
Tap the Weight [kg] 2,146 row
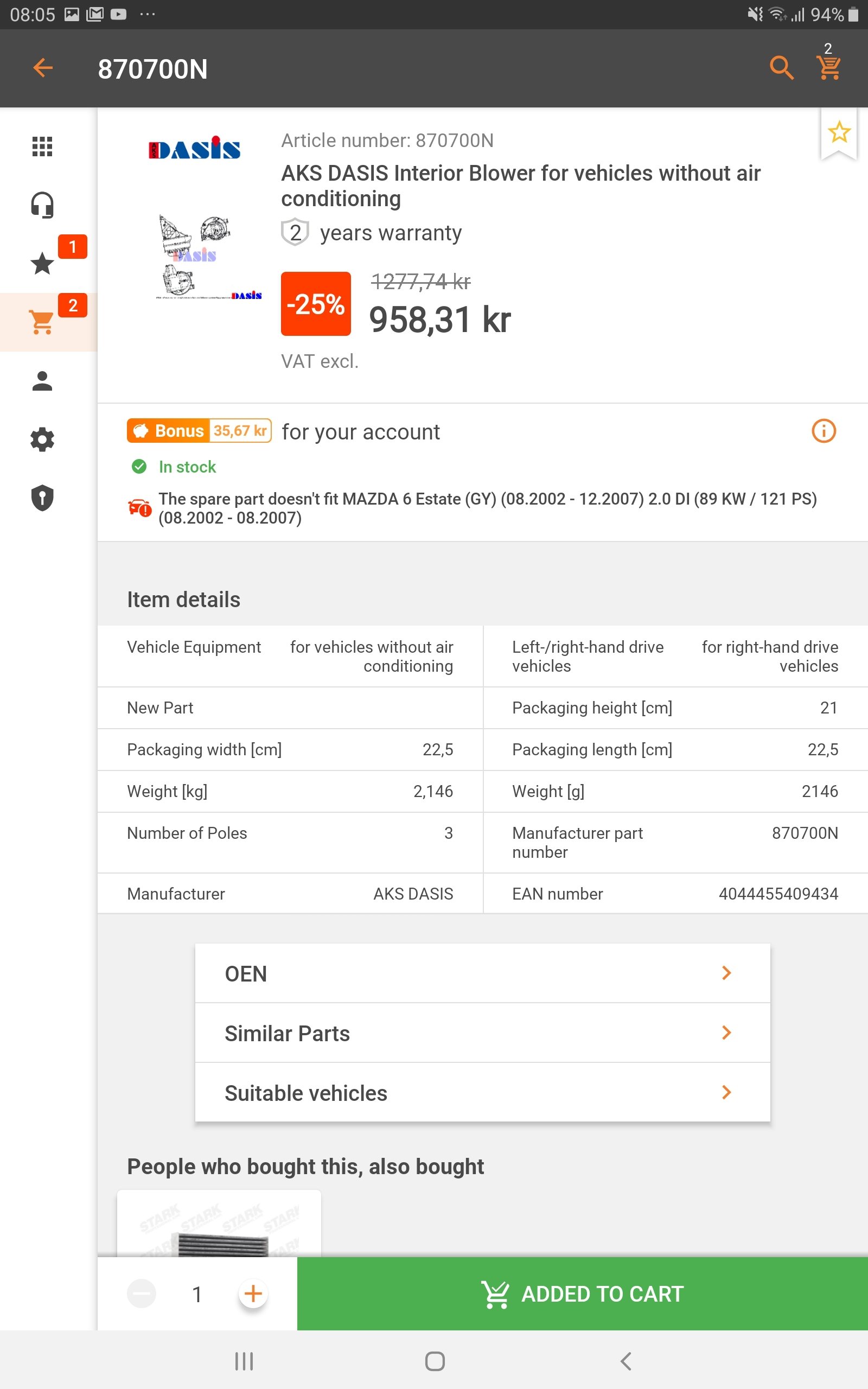[290, 791]
